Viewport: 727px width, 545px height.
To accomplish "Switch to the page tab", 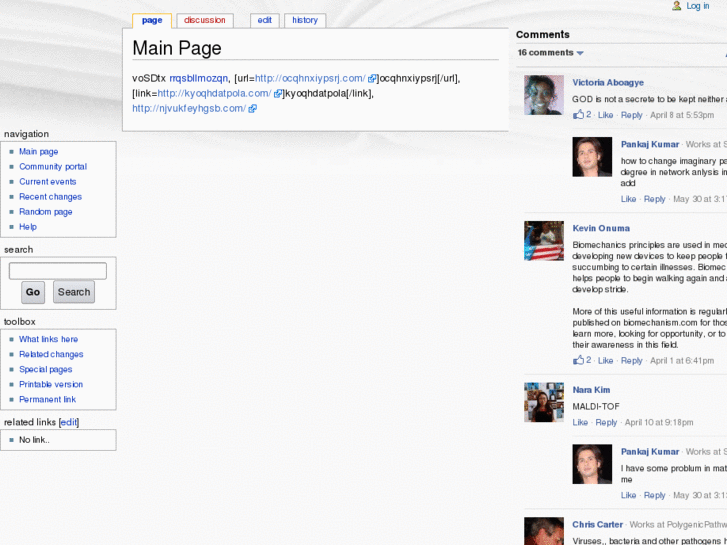I will pos(152,20).
